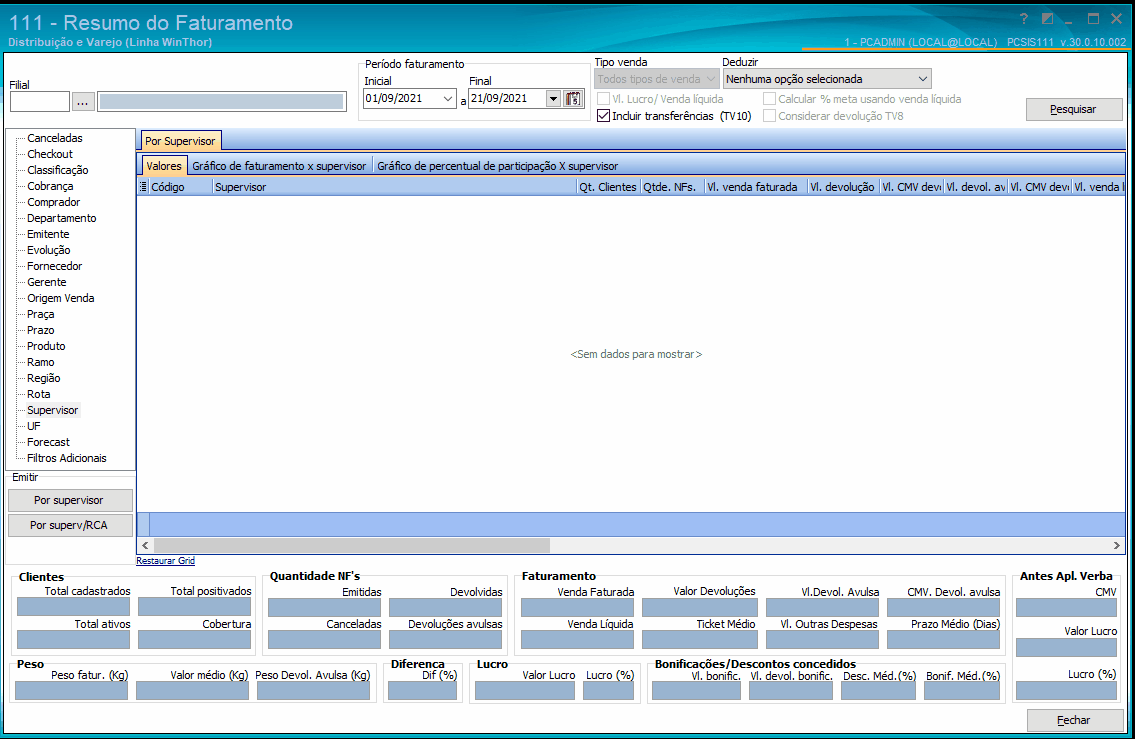The height and width of the screenshot is (739, 1135).
Task: Click the Qtde. NFs. column header
Action: click(x=672, y=187)
